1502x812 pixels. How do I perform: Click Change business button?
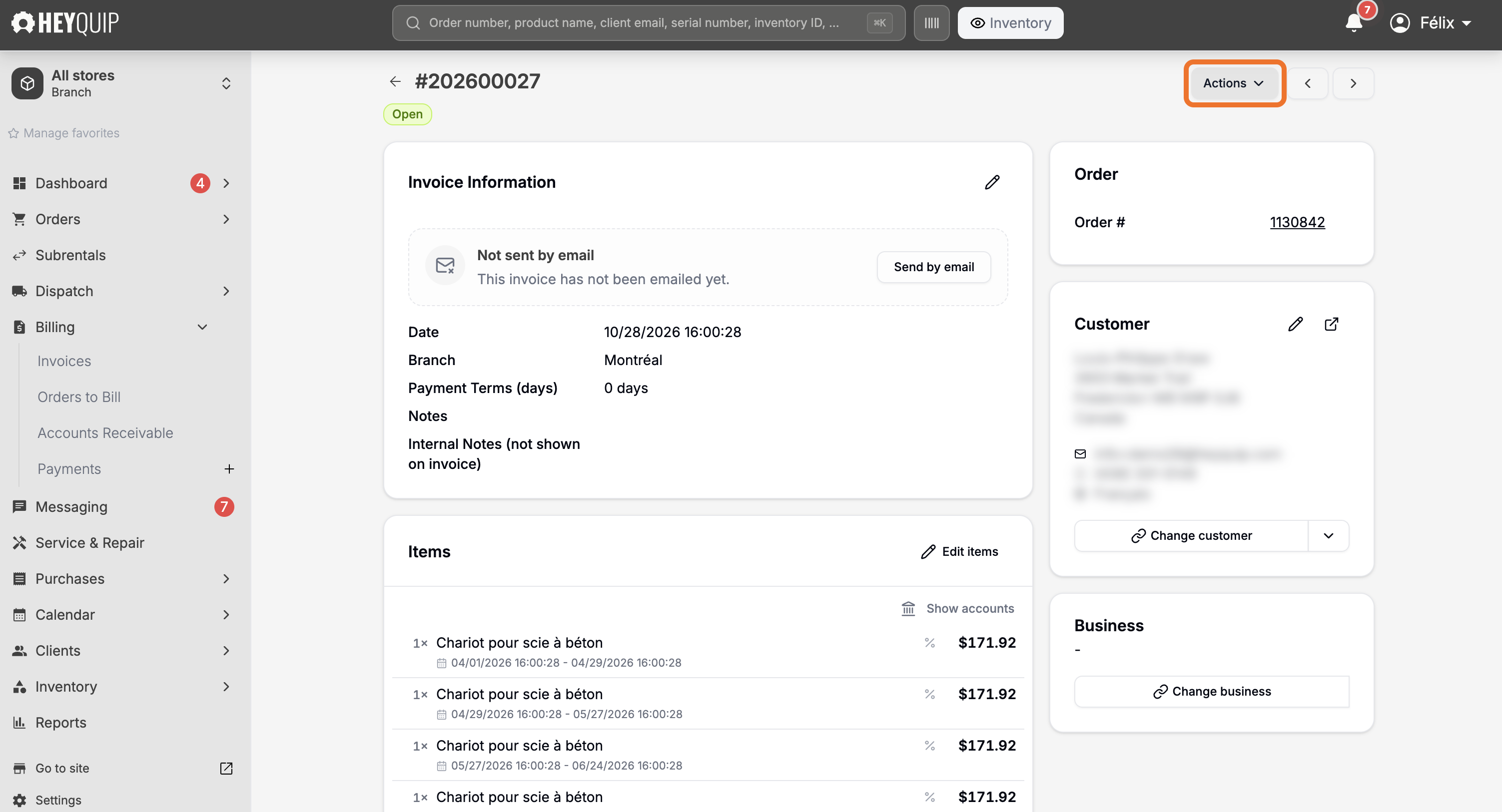click(1212, 692)
